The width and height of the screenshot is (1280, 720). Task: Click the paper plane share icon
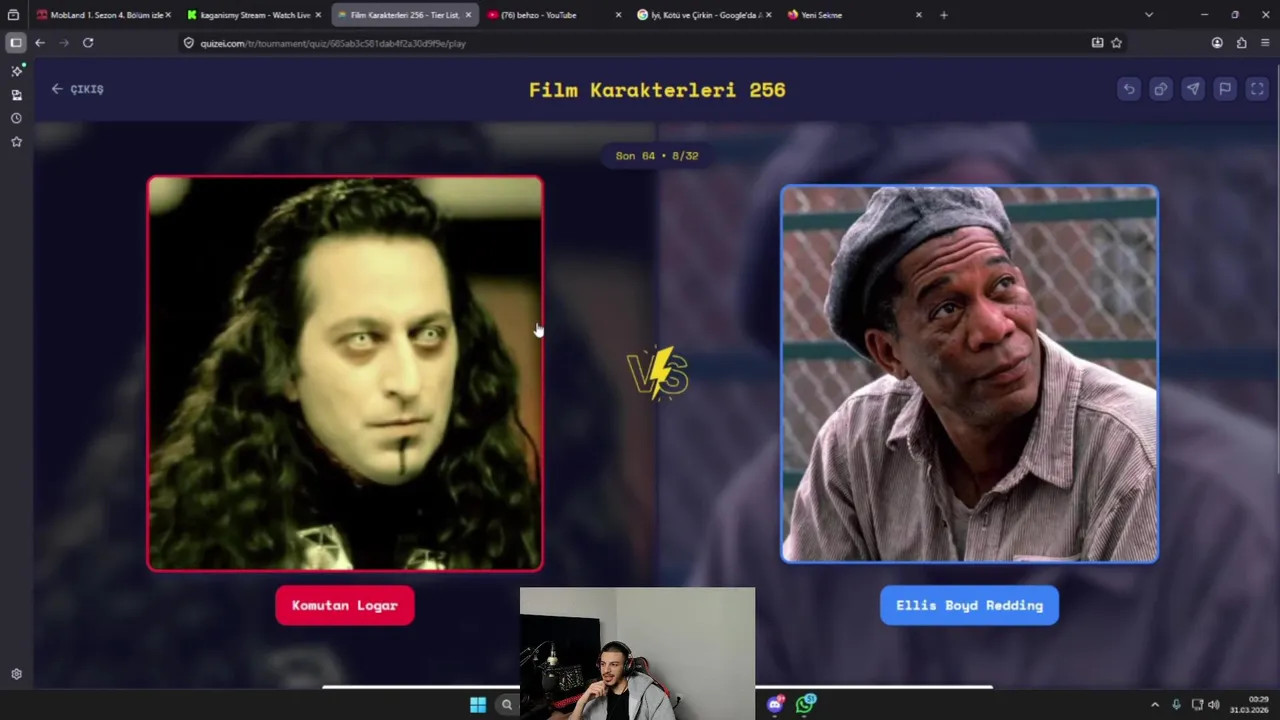[x=1193, y=89]
